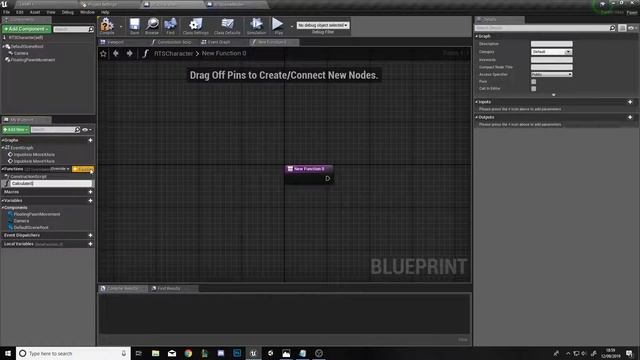Open the Find tool
This screenshot has height=360, width=640.
[x=170, y=26]
